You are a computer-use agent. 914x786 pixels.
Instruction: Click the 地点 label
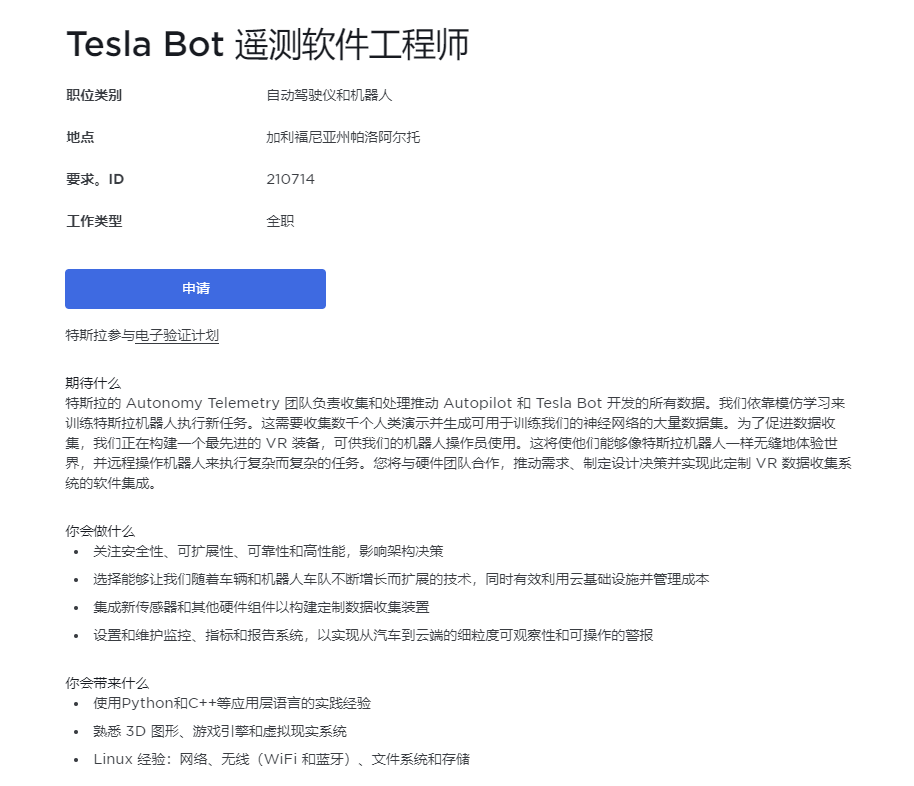80,137
